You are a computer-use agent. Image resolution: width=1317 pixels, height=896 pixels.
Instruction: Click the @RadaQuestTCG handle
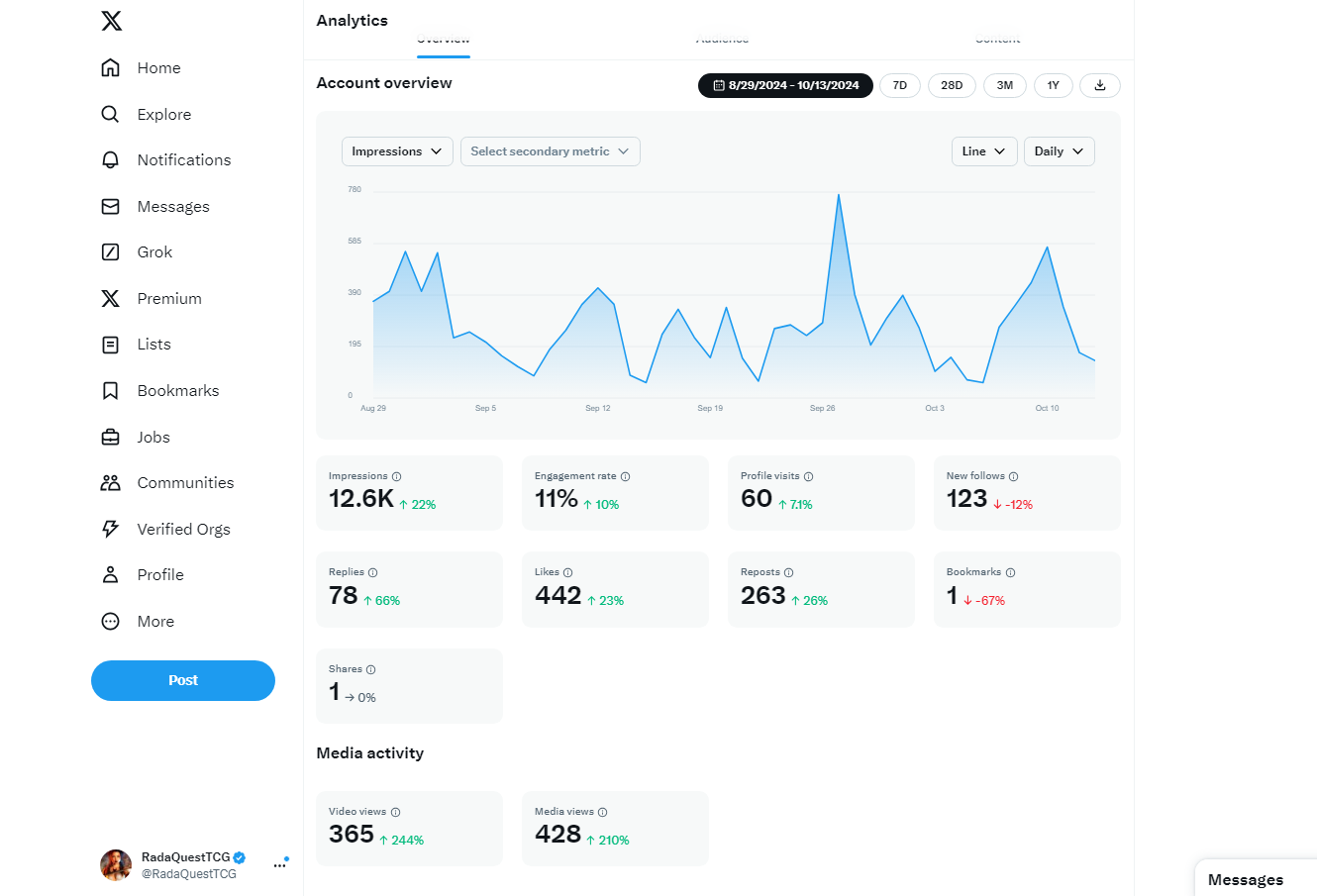[189, 874]
